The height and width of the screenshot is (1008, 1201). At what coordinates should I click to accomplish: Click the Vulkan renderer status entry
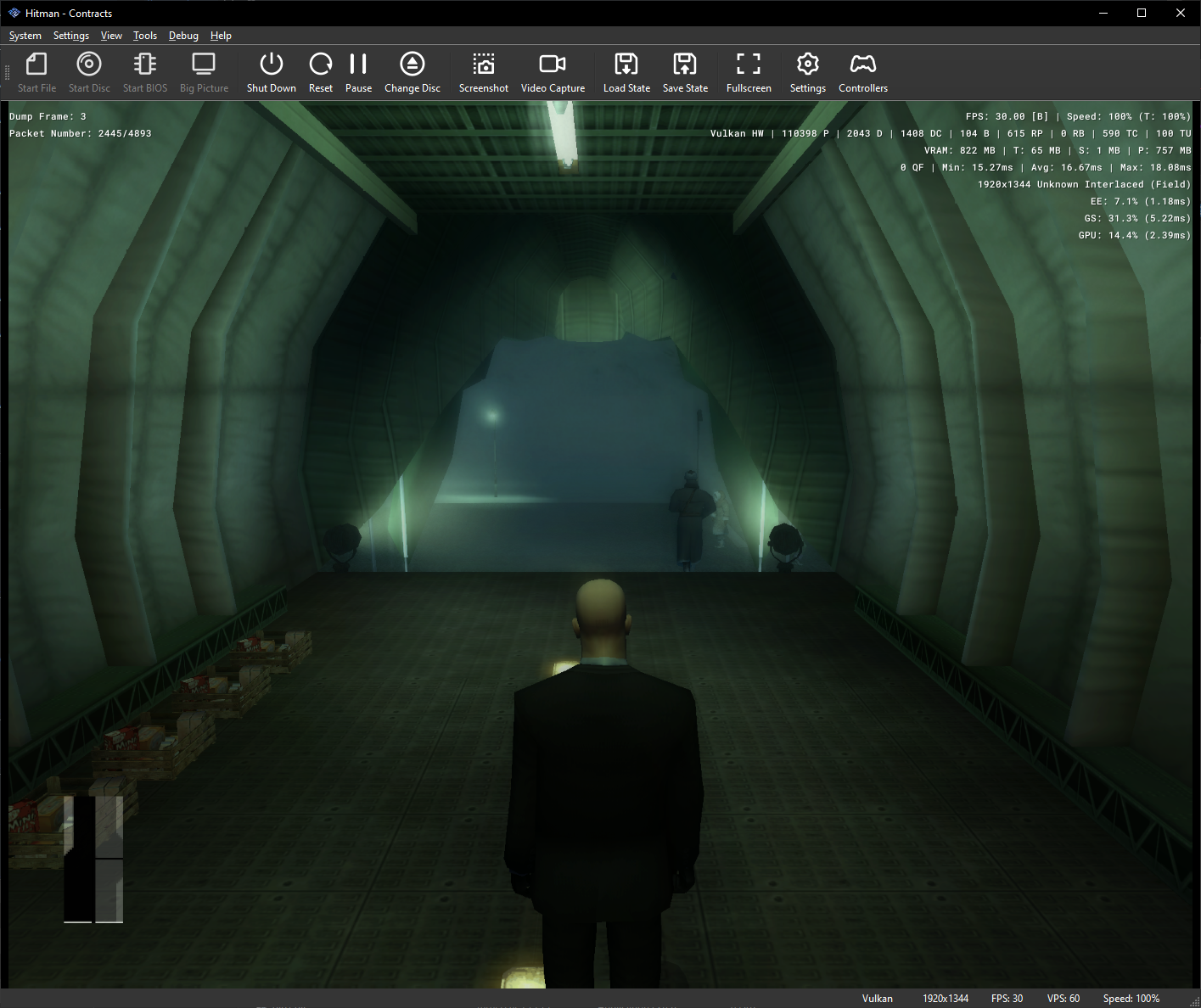click(x=878, y=999)
